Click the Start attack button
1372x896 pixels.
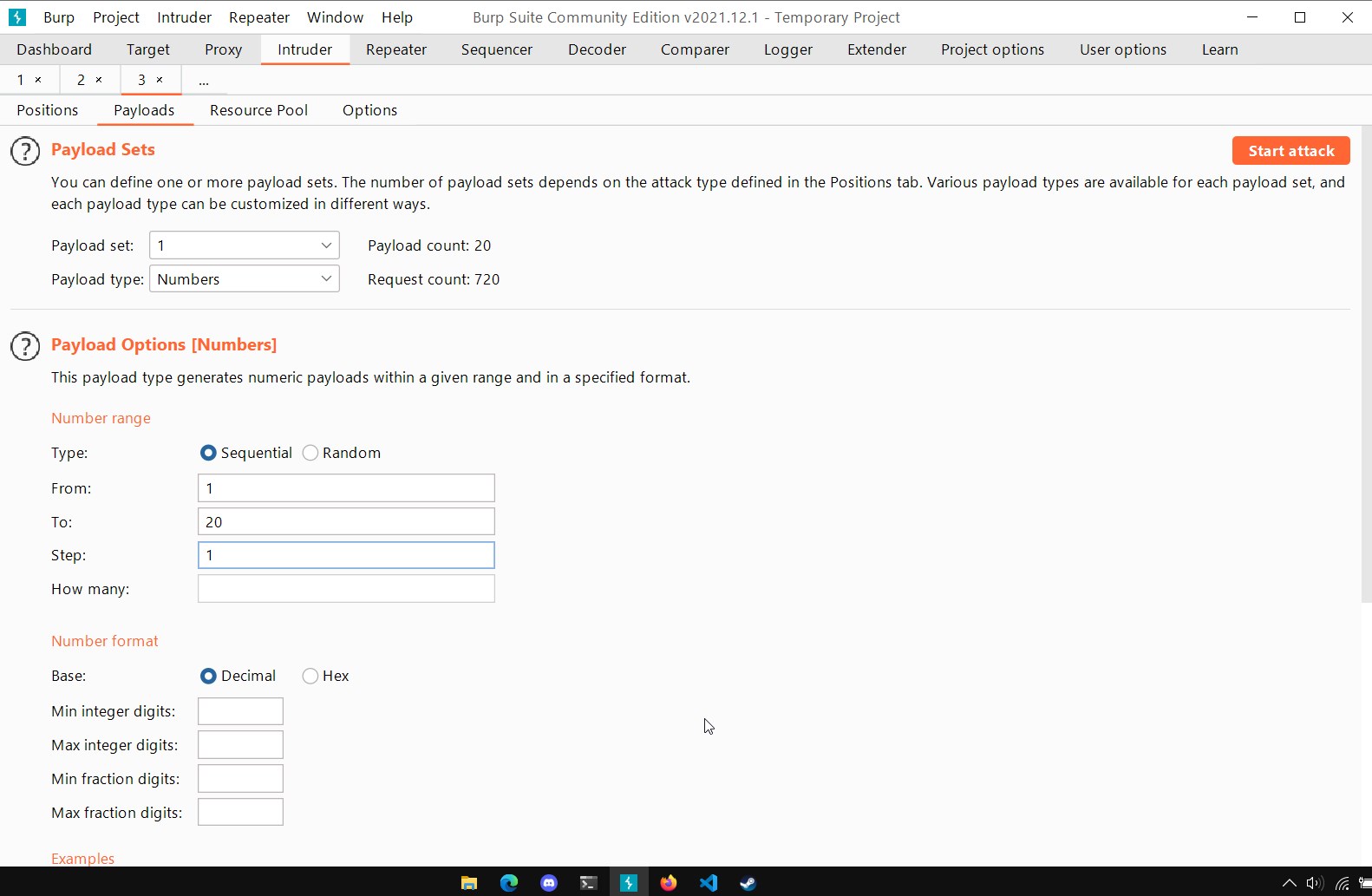1290,151
